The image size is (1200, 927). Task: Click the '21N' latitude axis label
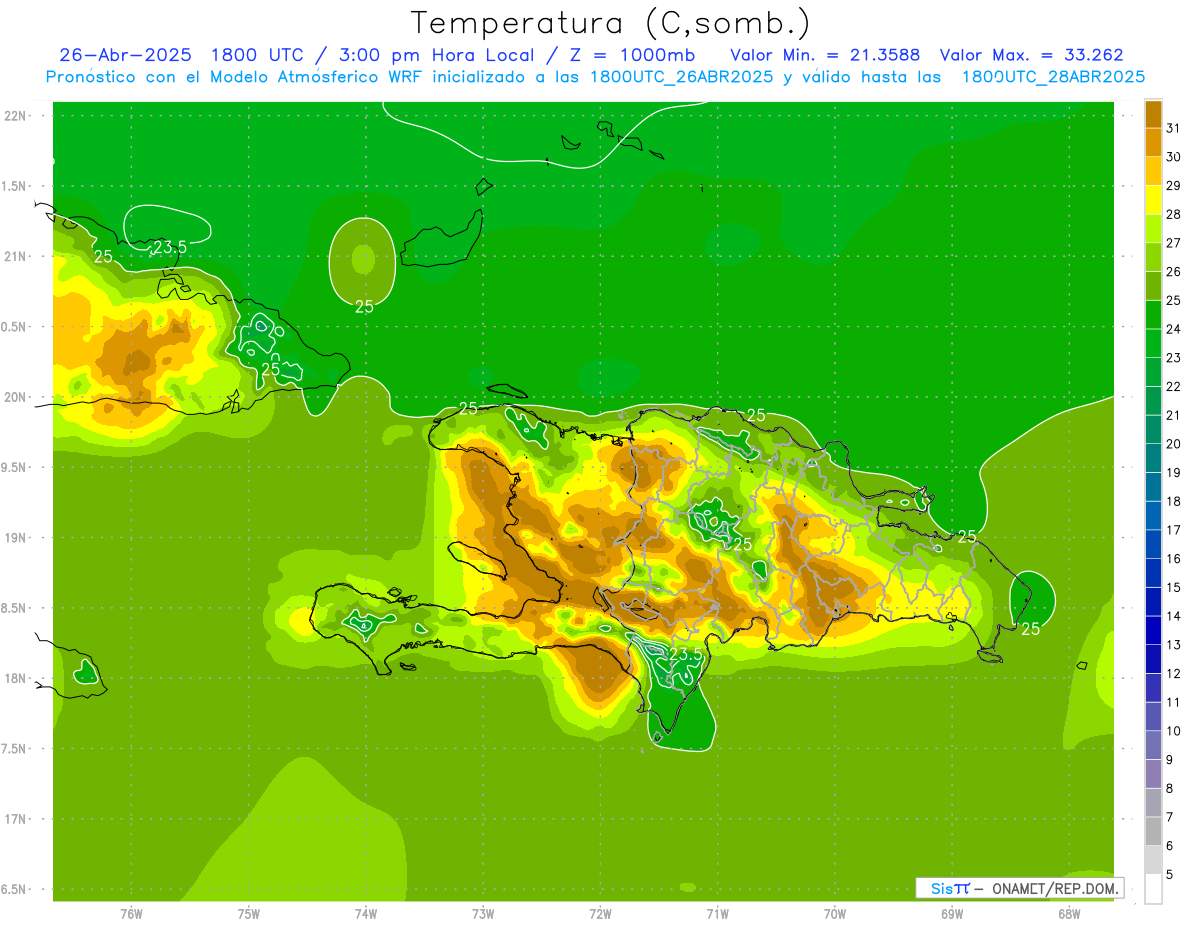(x=17, y=257)
